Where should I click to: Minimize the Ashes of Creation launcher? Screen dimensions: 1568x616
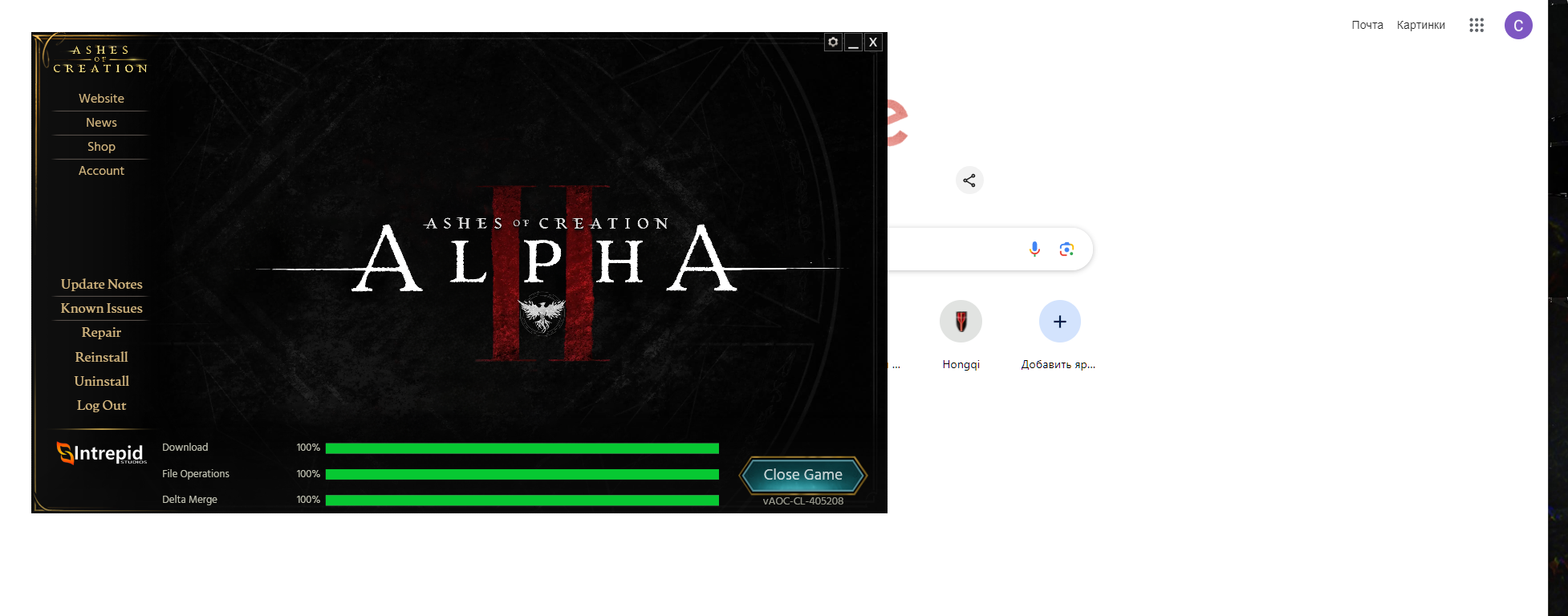853,42
